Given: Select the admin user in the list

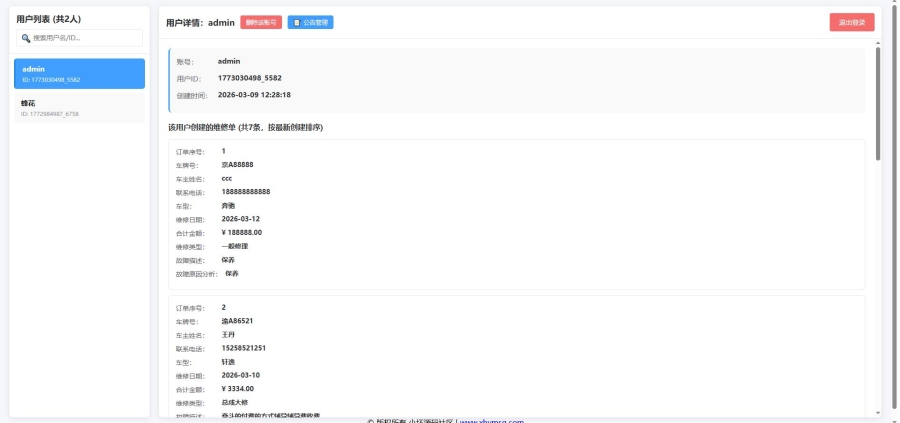Looking at the screenshot, I should [79, 73].
